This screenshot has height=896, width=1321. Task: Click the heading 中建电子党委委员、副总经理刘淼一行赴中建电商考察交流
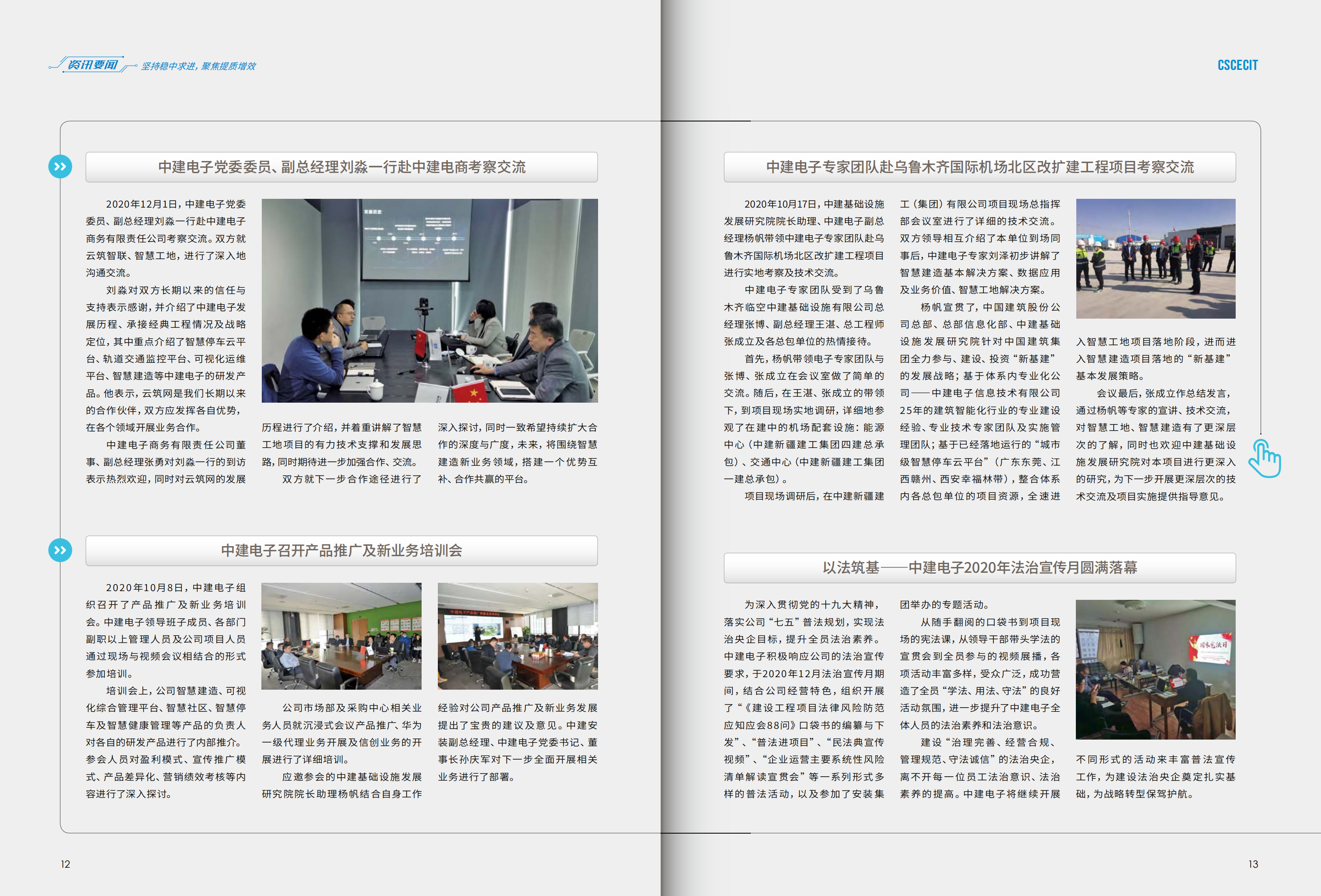(x=342, y=167)
